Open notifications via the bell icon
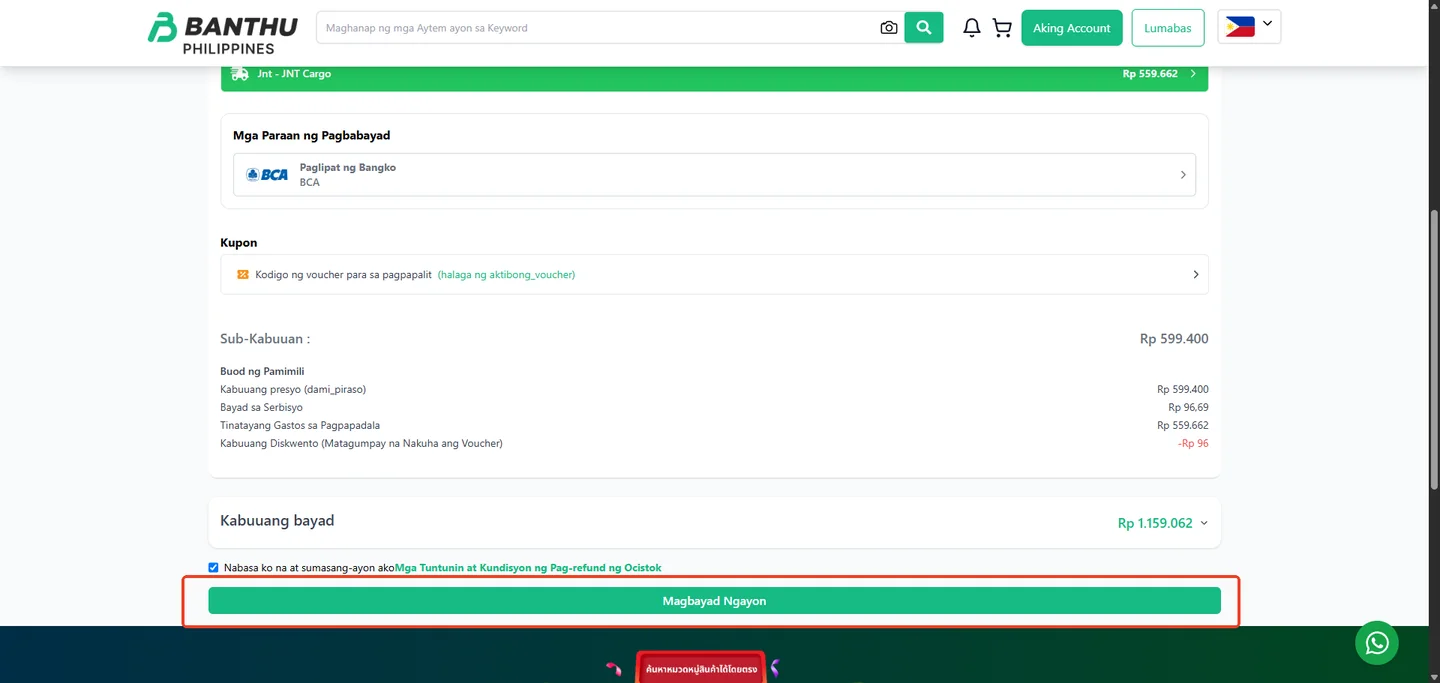 click(971, 28)
